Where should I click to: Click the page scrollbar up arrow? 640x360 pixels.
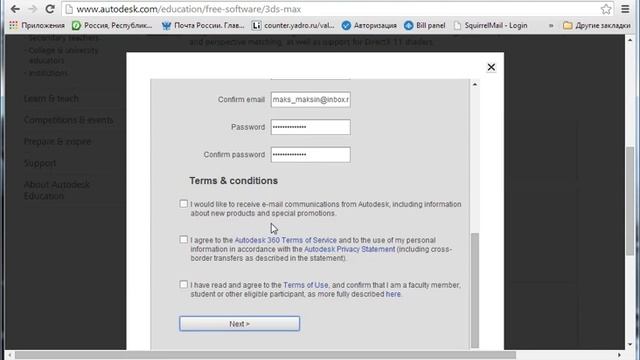630,40
